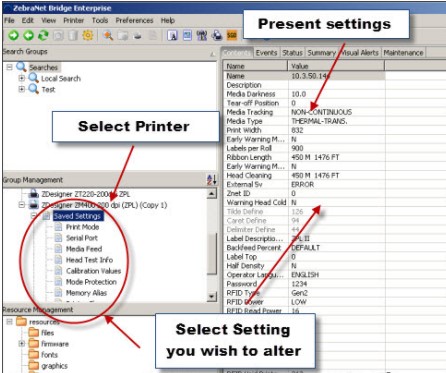Collapse the resources folder node
Screen dimensions: 446x373
pos(10,321)
